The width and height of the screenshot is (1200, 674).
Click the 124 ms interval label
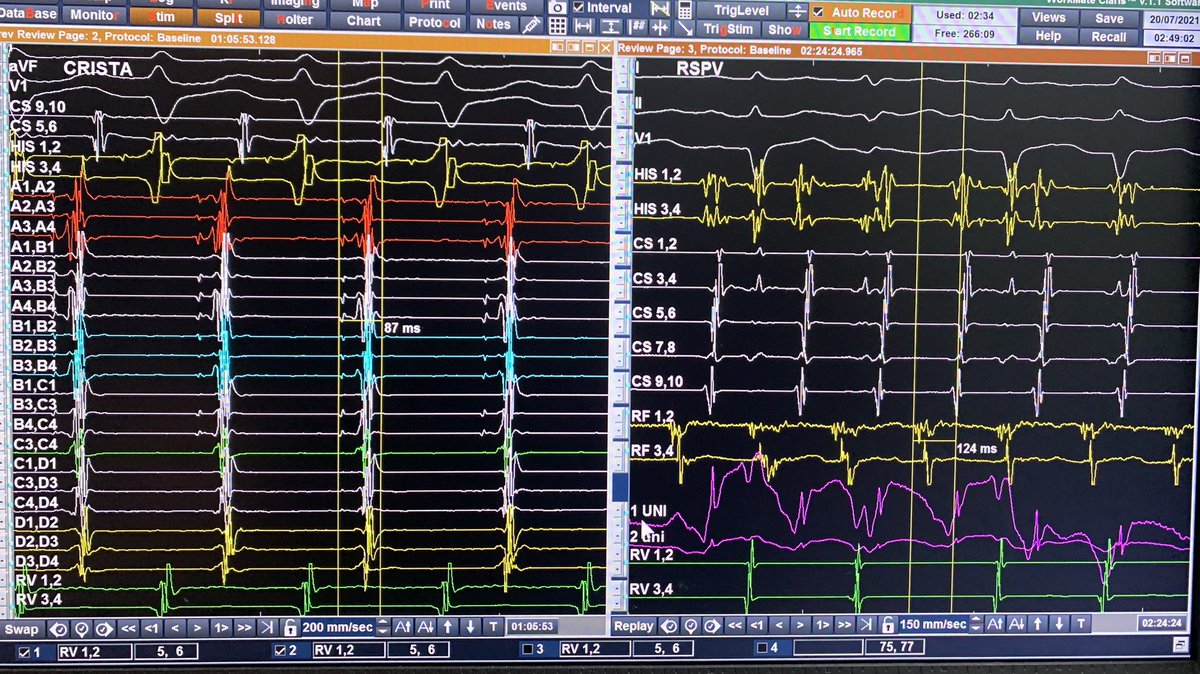tap(977, 450)
